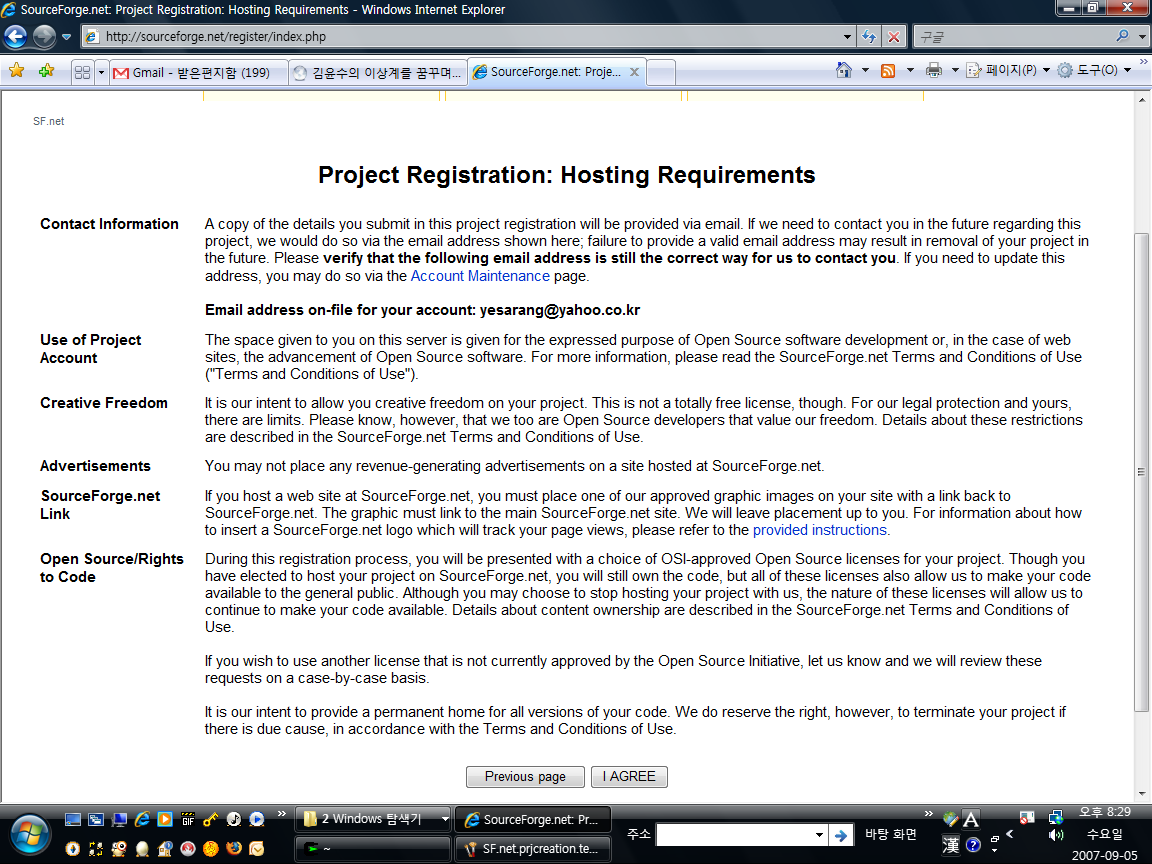Expand the Print options dropdown arrow
Image resolution: width=1152 pixels, height=864 pixels.
[955, 70]
